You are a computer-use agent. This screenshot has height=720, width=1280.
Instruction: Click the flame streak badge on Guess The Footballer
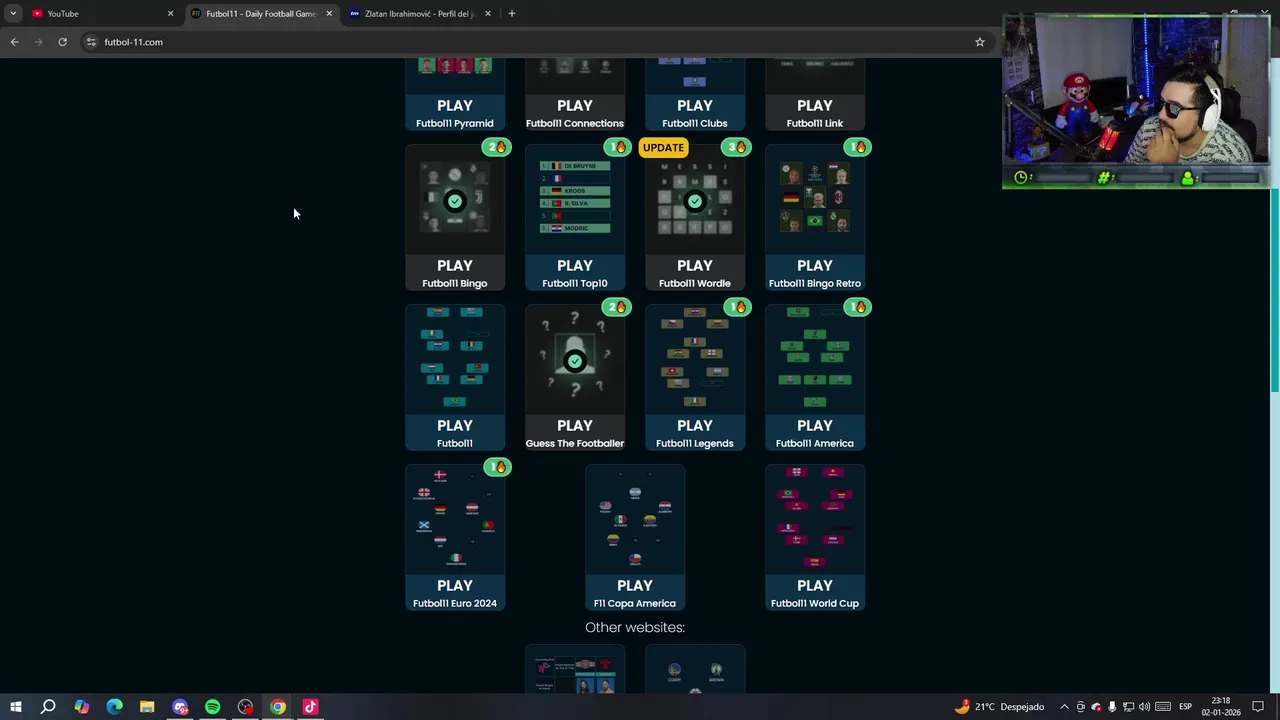point(617,307)
